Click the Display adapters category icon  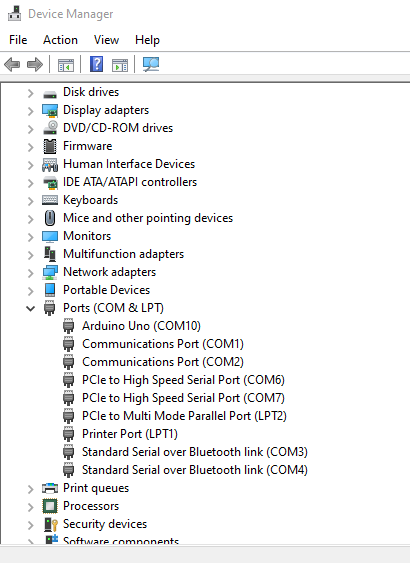coord(50,111)
